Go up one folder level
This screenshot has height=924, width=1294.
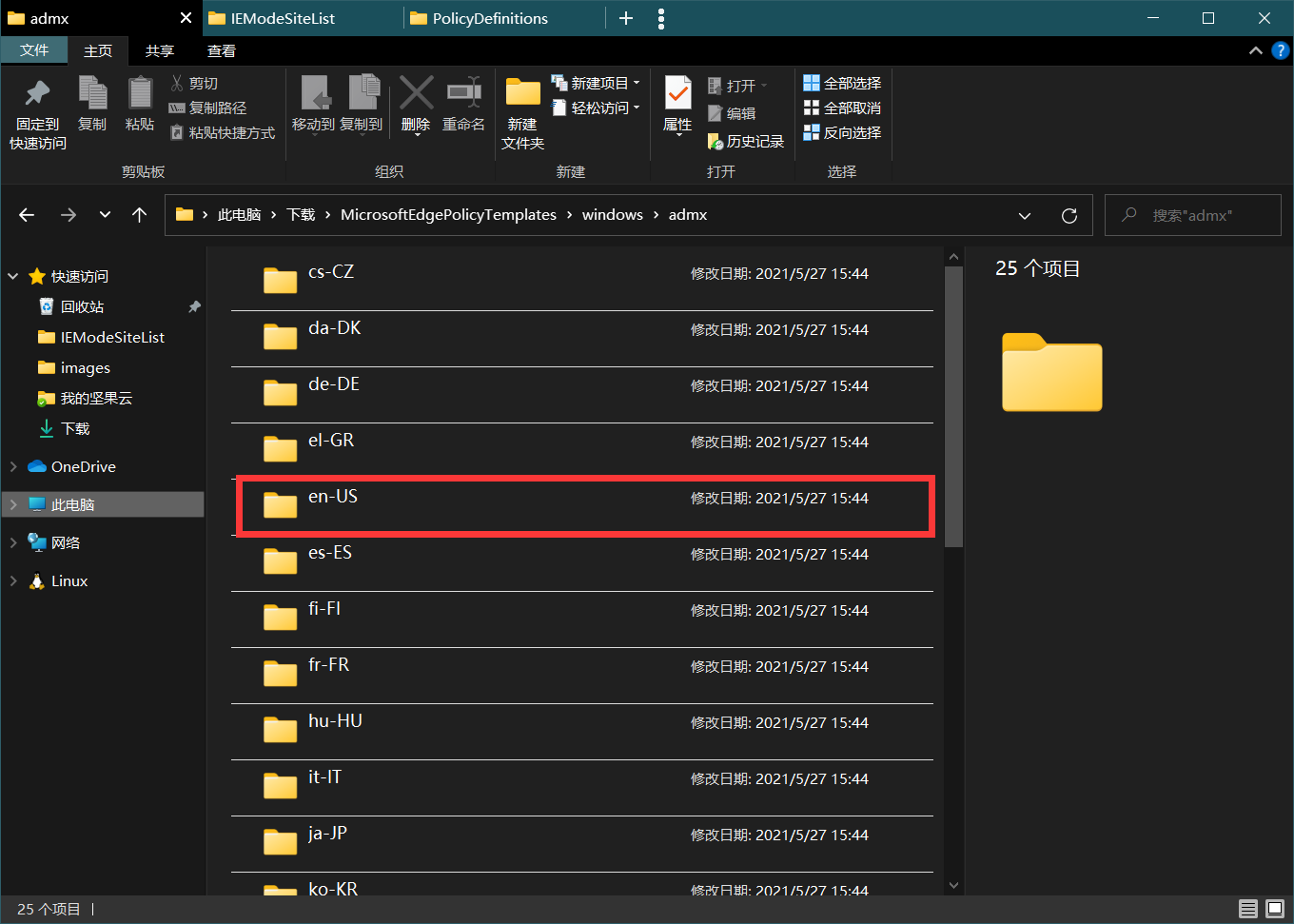(139, 215)
